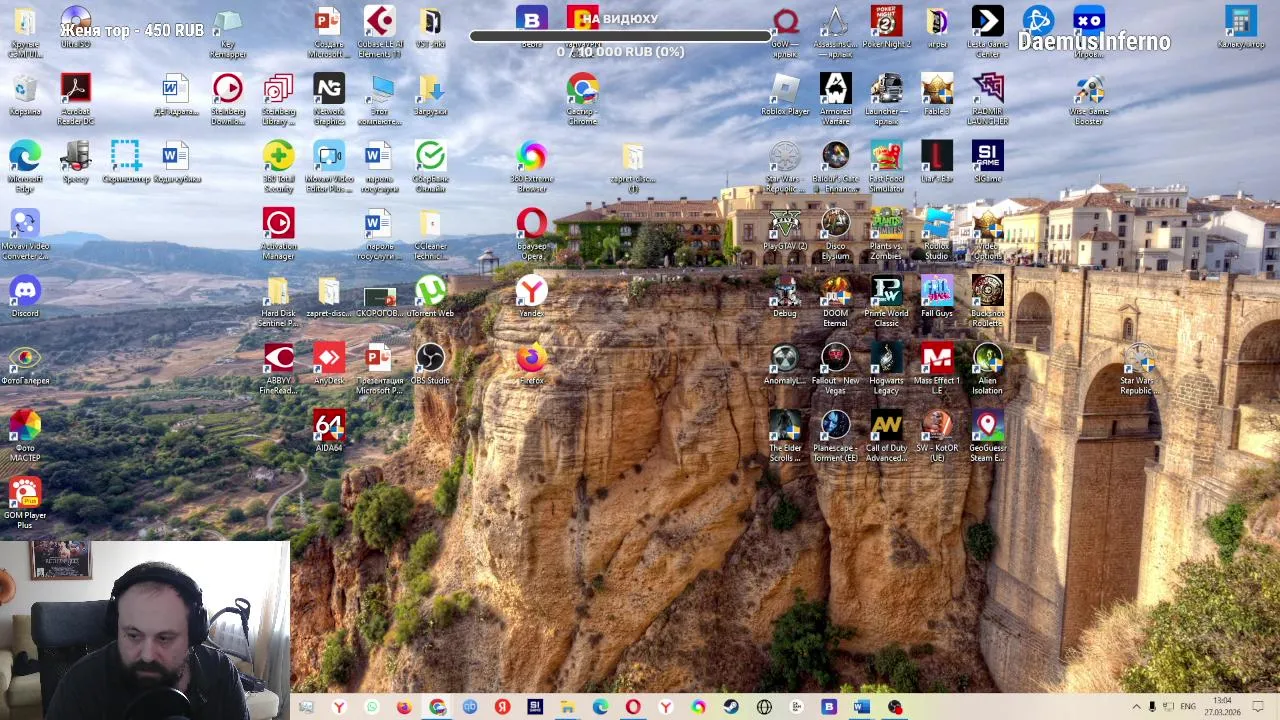Open the Загрузки downloads folder shortcut
The height and width of the screenshot is (720, 1280).
[431, 95]
